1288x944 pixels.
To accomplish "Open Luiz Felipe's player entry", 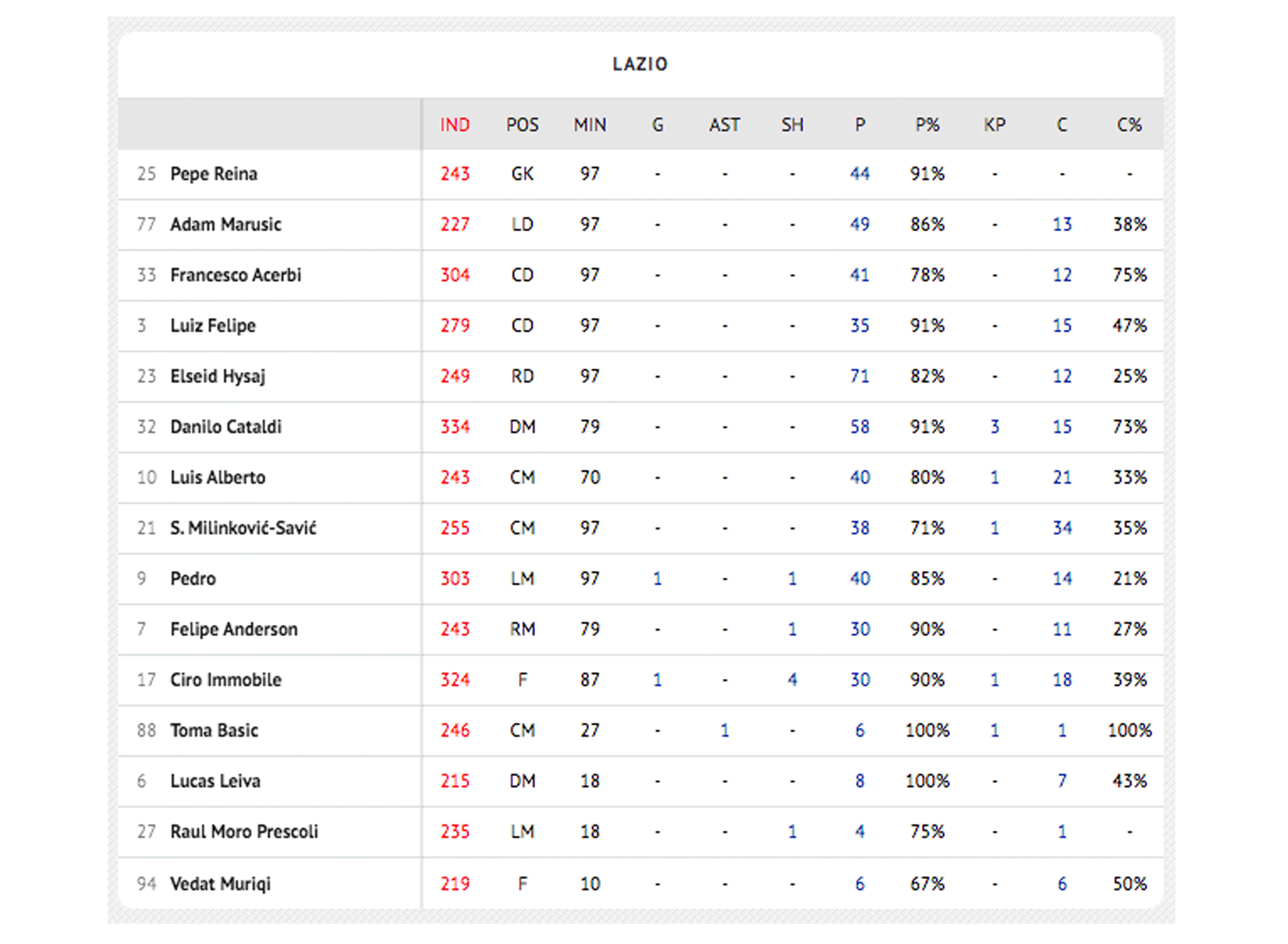I will click(212, 326).
